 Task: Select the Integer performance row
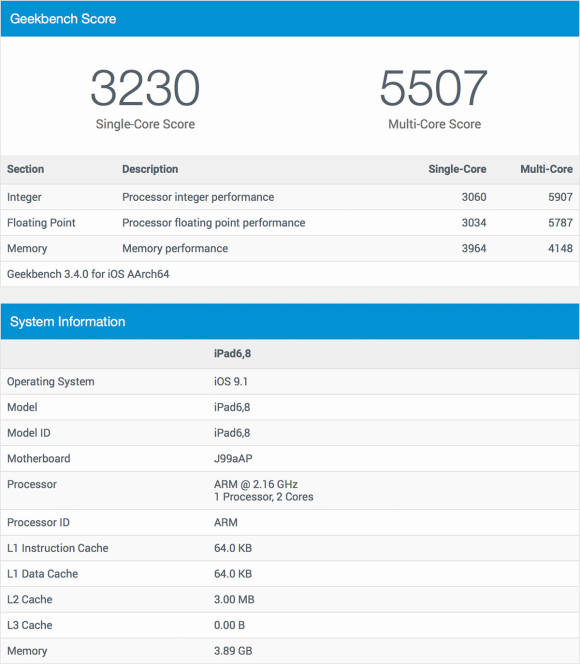pos(290,197)
